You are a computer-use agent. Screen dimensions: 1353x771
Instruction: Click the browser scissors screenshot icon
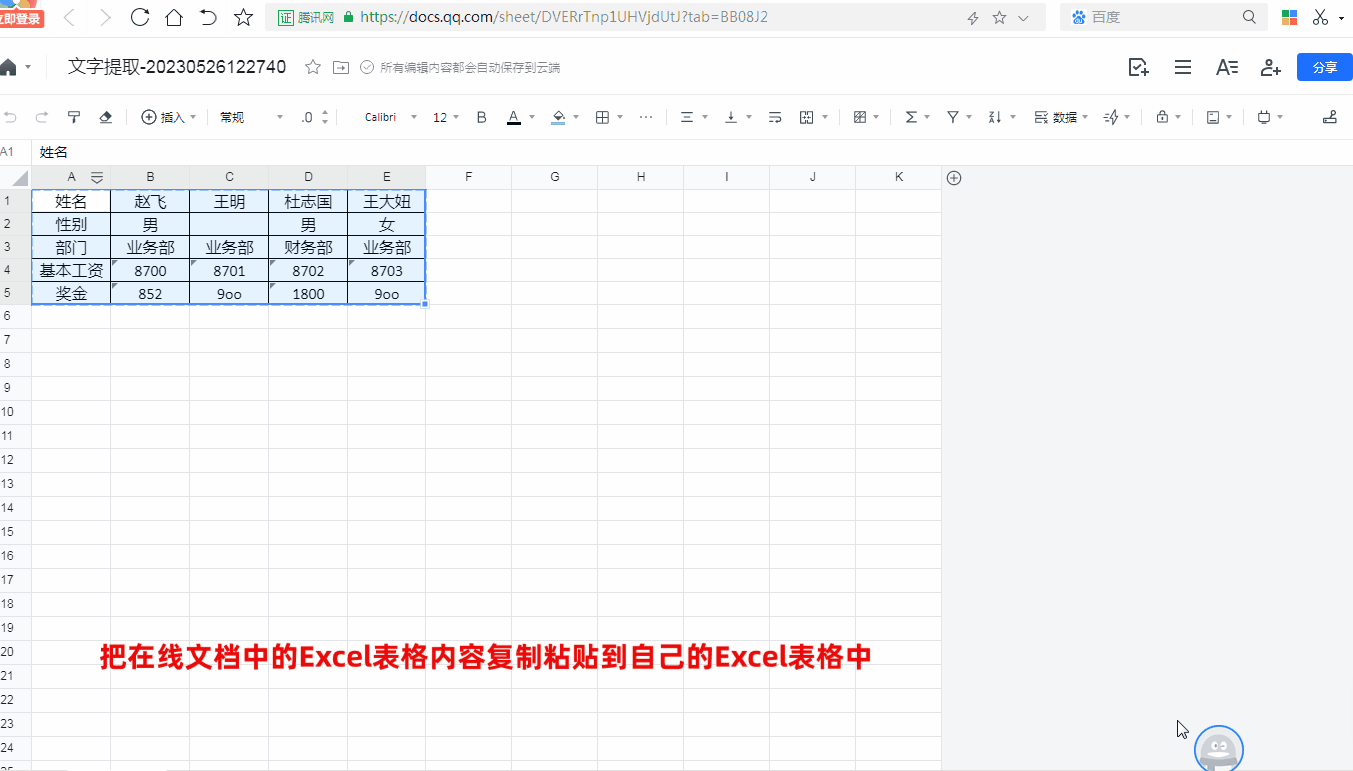1320,17
